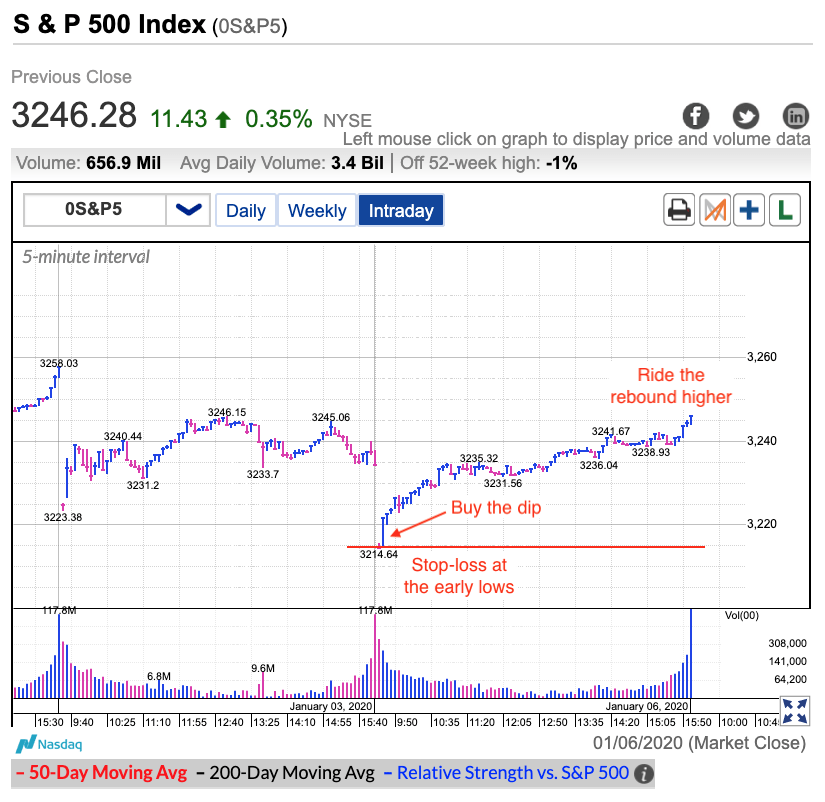The image size is (825, 802).
Task: Click the 10:35 time axis label
Action: [x=446, y=722]
